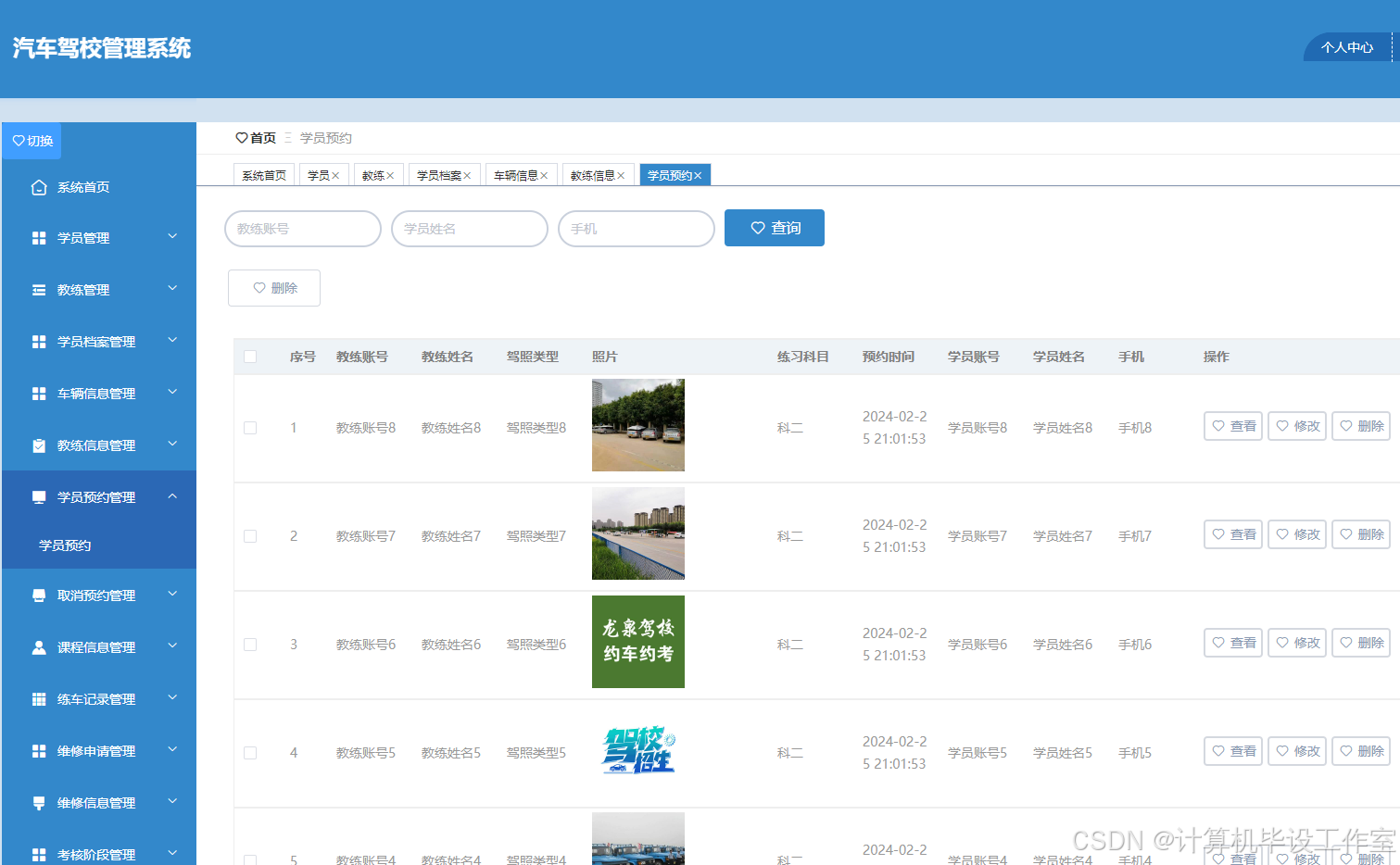1400x865 pixels.
Task: Select all rows with header checkbox
Action: (x=250, y=357)
